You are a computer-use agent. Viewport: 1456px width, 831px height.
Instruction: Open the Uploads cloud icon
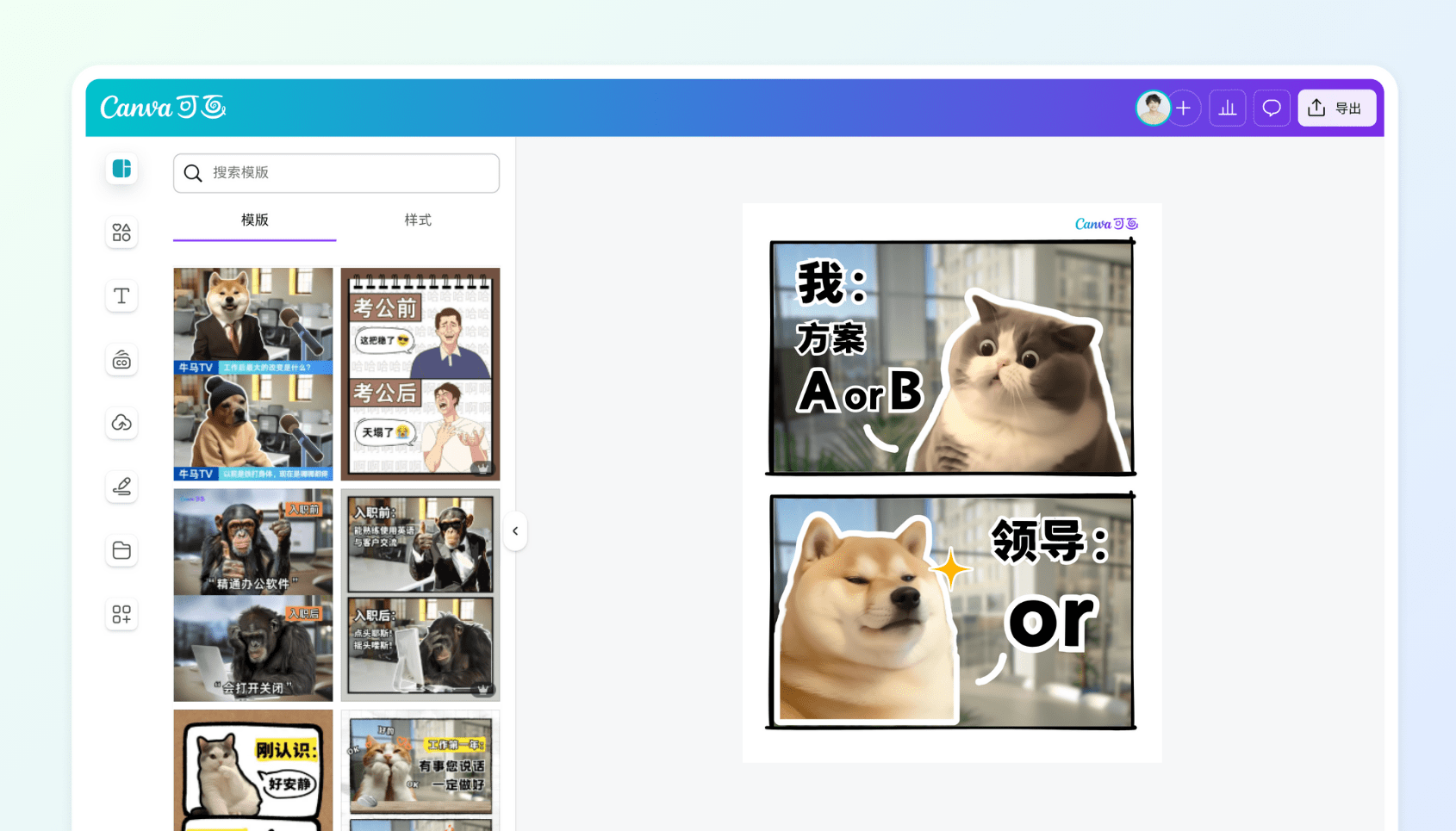(121, 423)
